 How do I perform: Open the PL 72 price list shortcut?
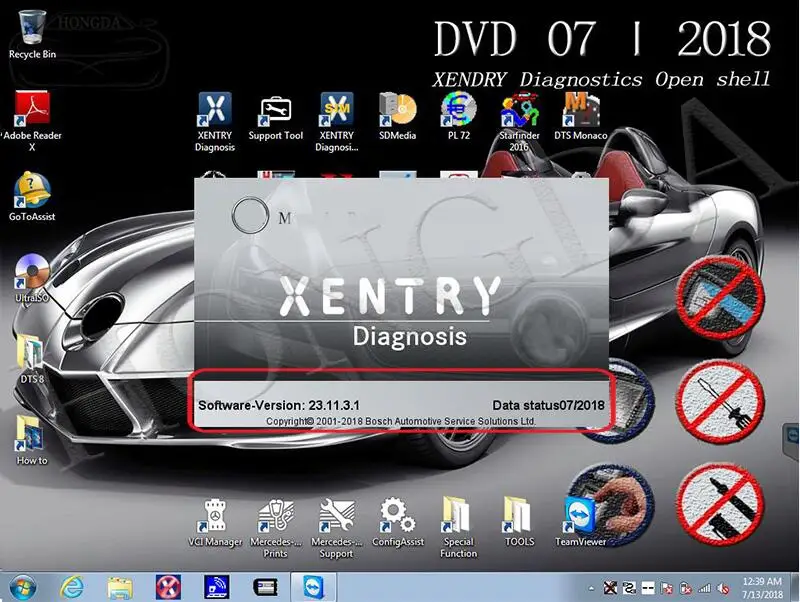coord(459,116)
